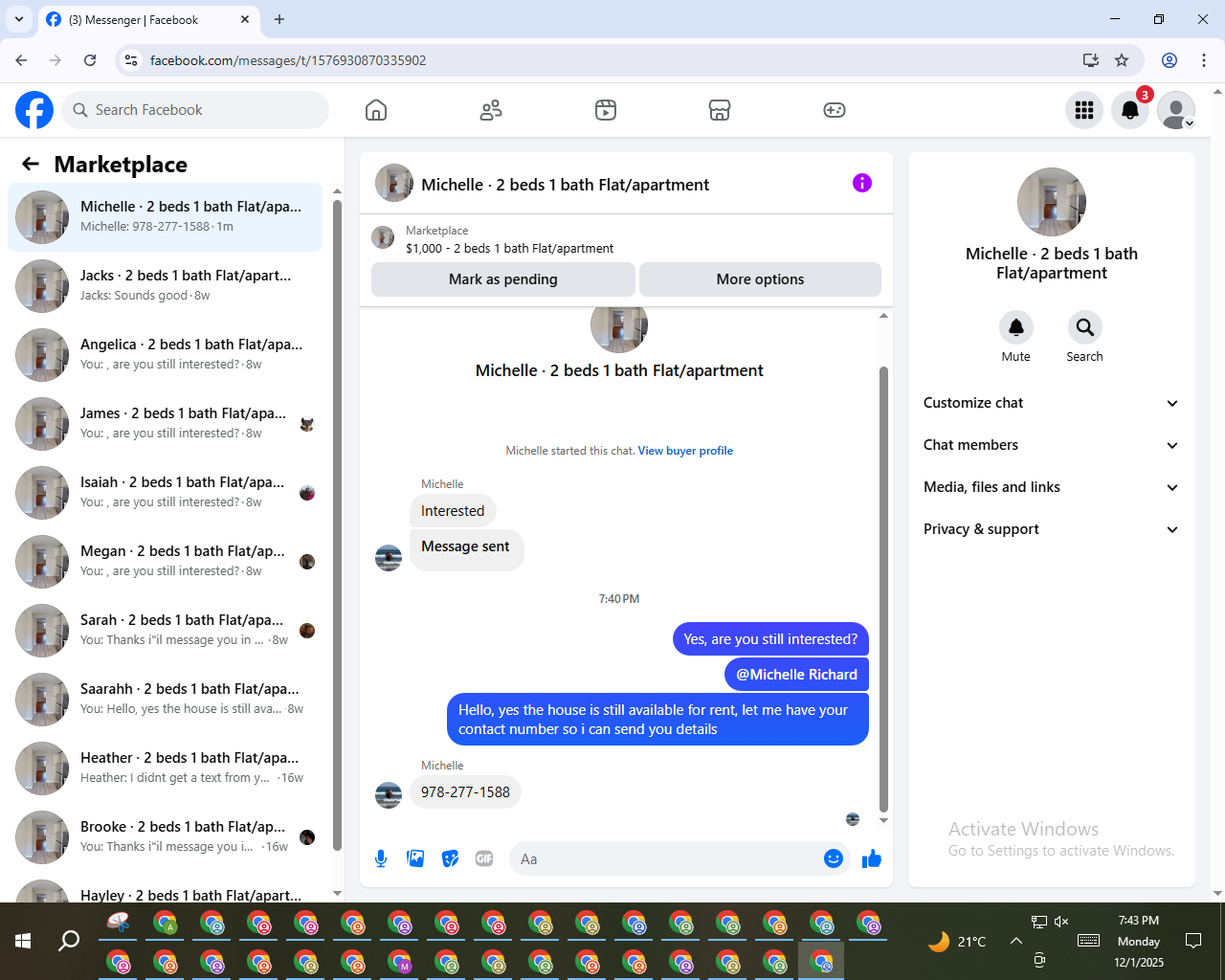Click the More options button

[x=760, y=279]
